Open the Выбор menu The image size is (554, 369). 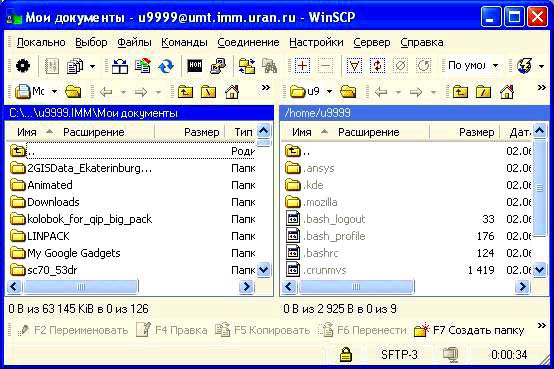(91, 42)
